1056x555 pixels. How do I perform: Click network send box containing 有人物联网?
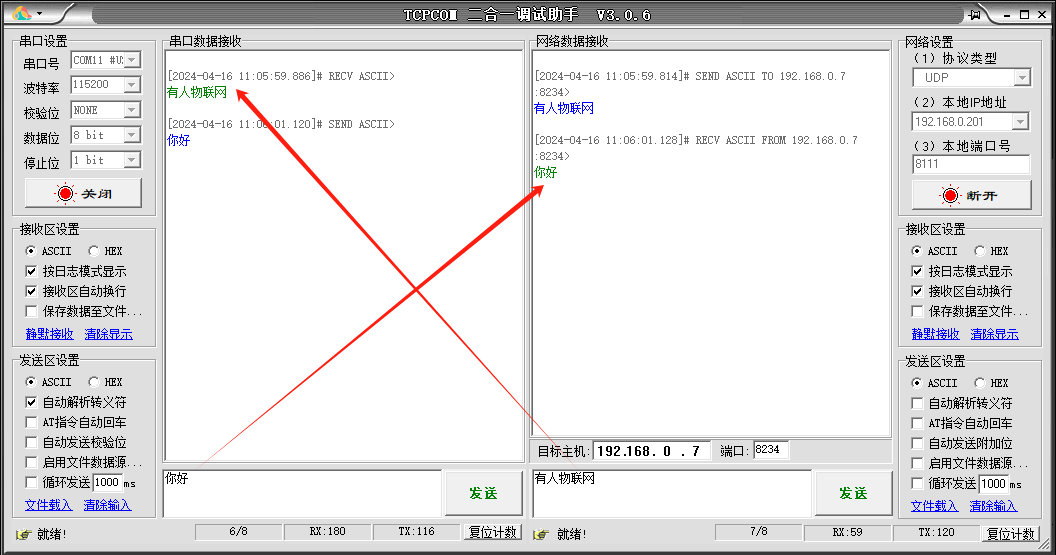click(672, 494)
